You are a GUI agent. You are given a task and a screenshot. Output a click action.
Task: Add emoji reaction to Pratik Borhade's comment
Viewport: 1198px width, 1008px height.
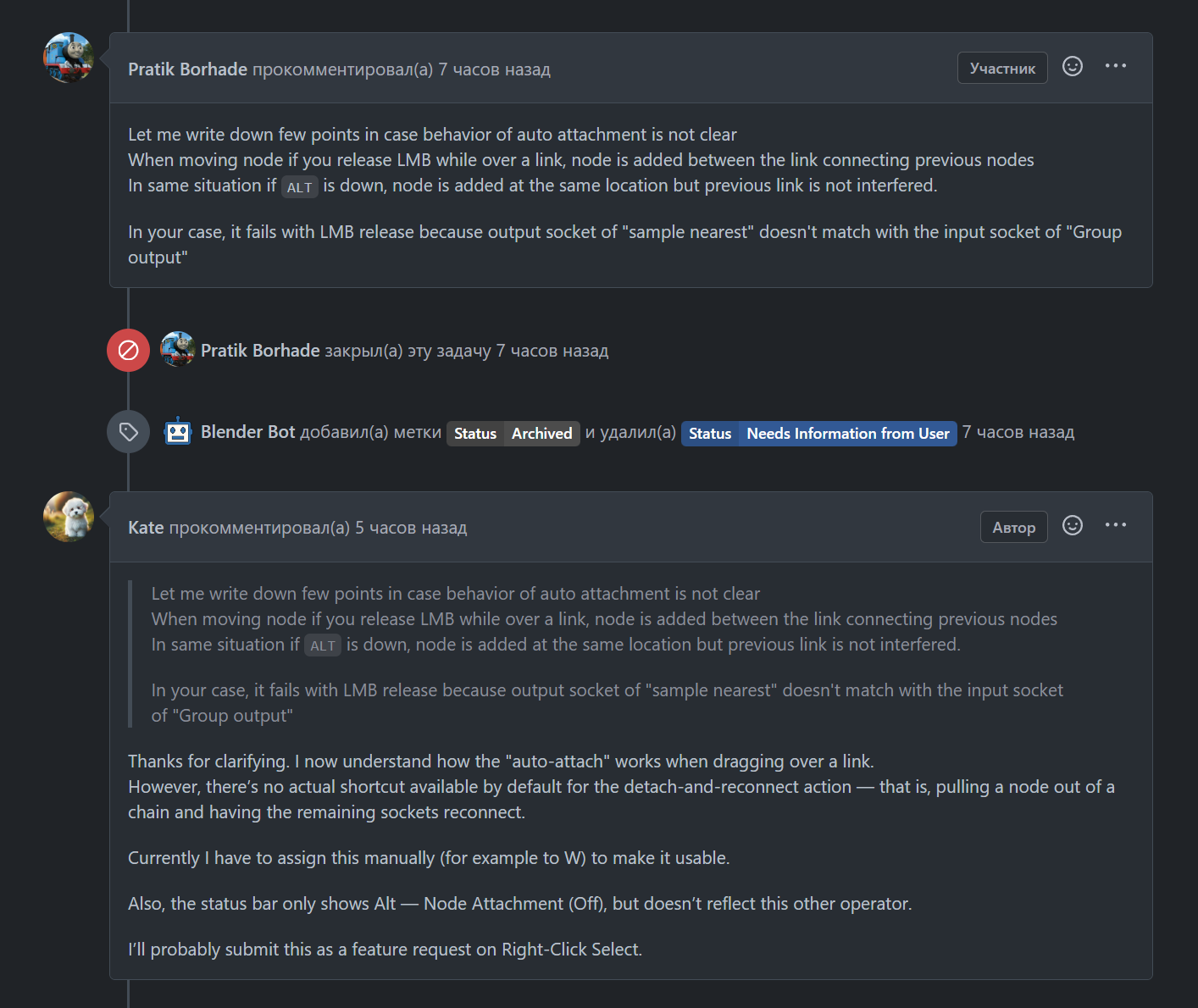(x=1073, y=66)
